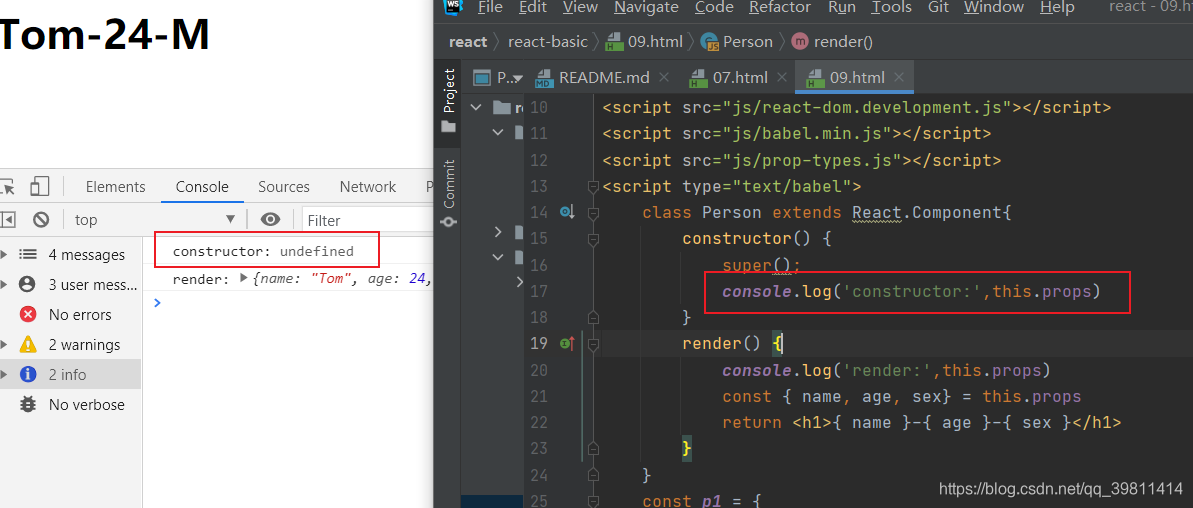The width and height of the screenshot is (1193, 508).
Task: Click the override gutter icon on line 19
Action: pyautogui.click(x=566, y=344)
